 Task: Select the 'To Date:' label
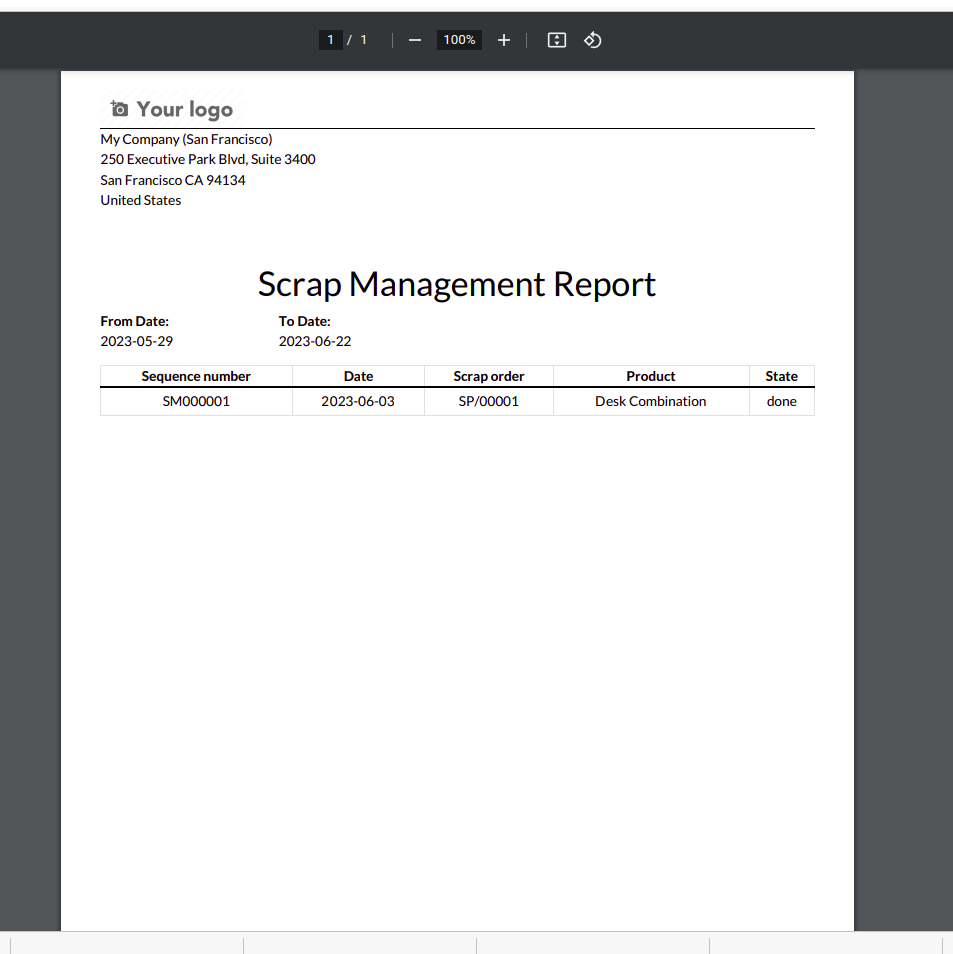304,321
